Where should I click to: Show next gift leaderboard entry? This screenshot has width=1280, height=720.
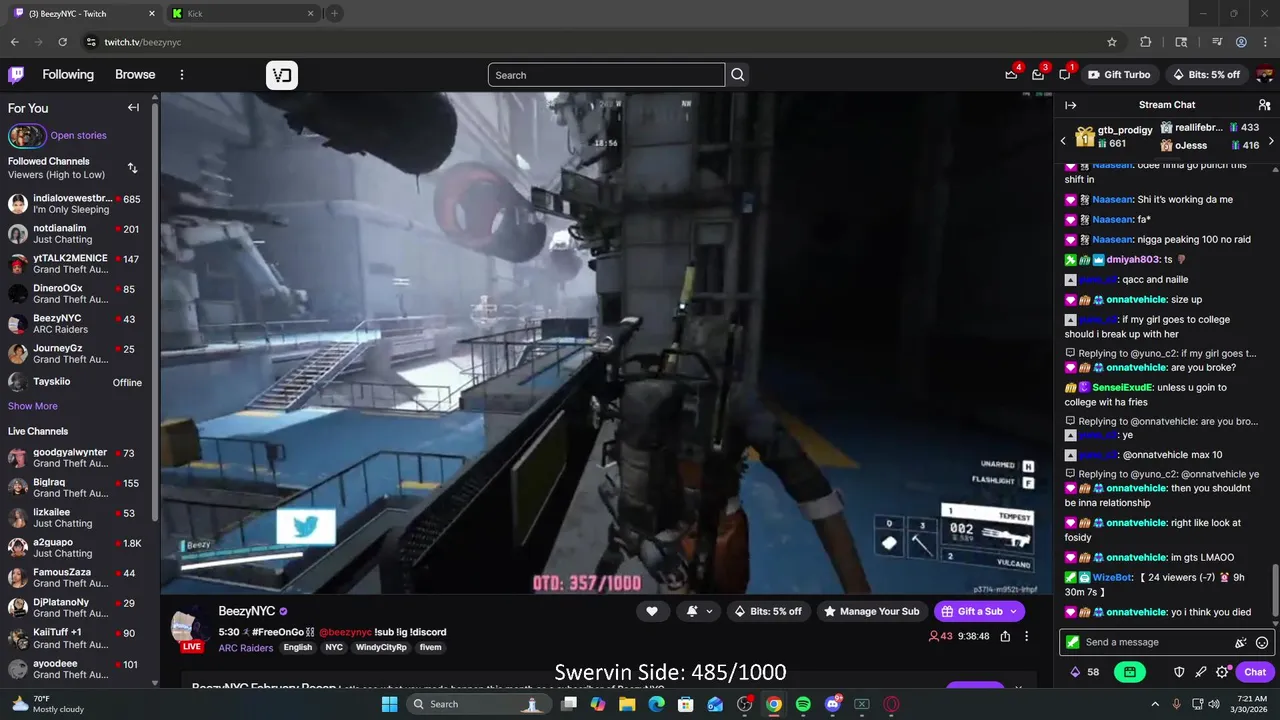tap(1271, 141)
